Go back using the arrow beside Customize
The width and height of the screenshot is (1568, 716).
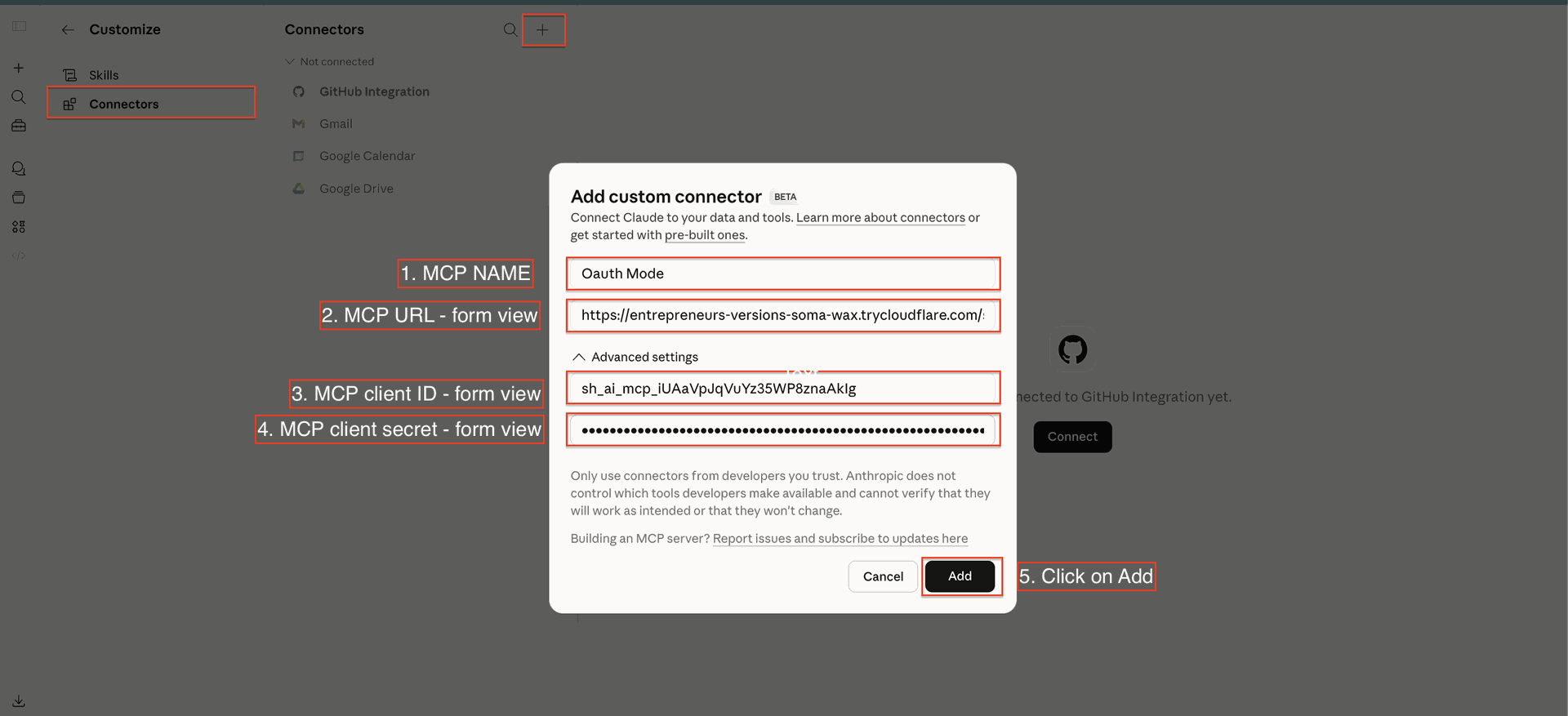coord(68,30)
